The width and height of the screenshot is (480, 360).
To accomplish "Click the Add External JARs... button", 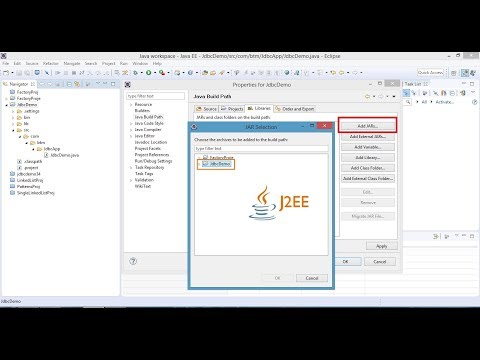I will (x=368, y=137).
